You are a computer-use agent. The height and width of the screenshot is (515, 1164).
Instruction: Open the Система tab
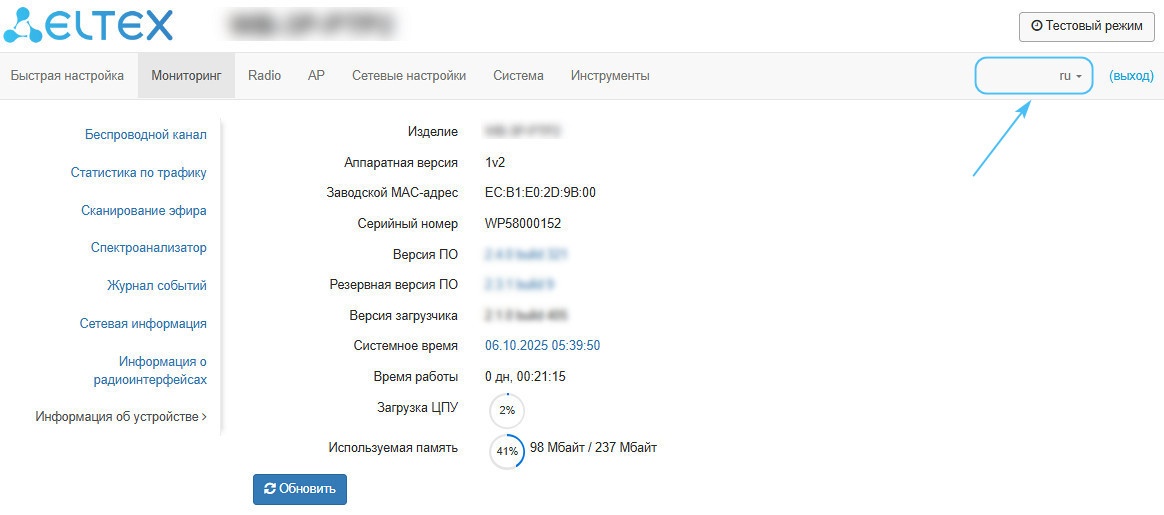[518, 76]
